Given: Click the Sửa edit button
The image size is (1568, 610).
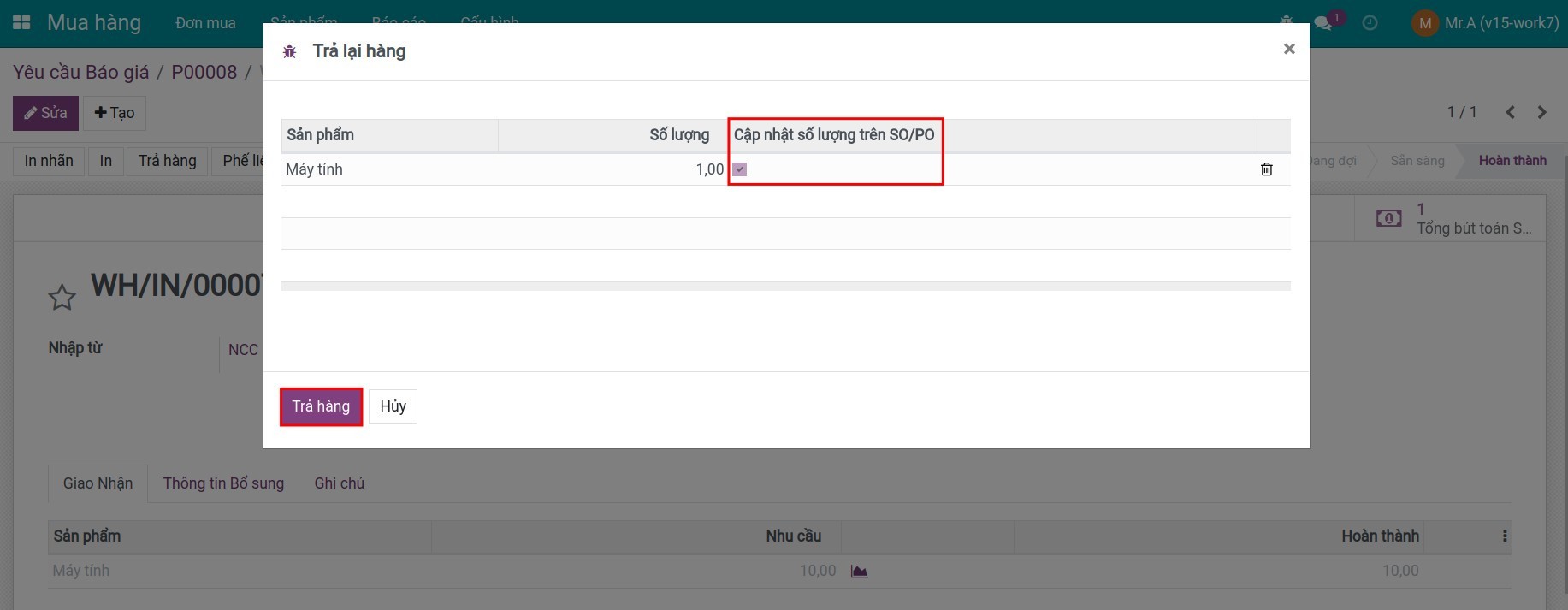Looking at the screenshot, I should click(x=45, y=113).
